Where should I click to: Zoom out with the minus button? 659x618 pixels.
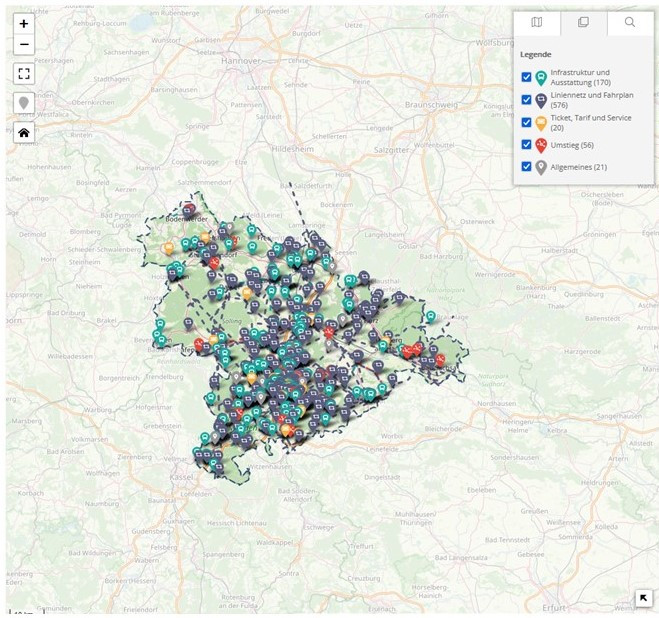(x=24, y=45)
